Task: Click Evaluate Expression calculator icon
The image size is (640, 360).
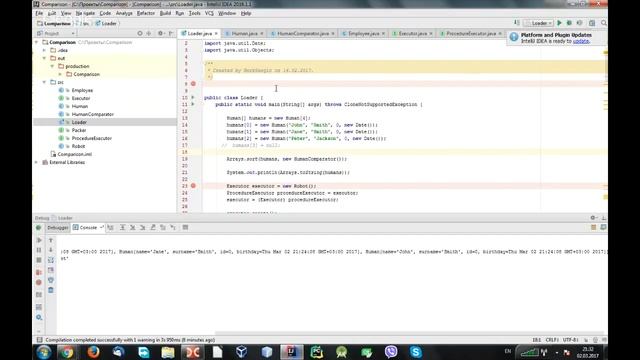Action: [185, 227]
